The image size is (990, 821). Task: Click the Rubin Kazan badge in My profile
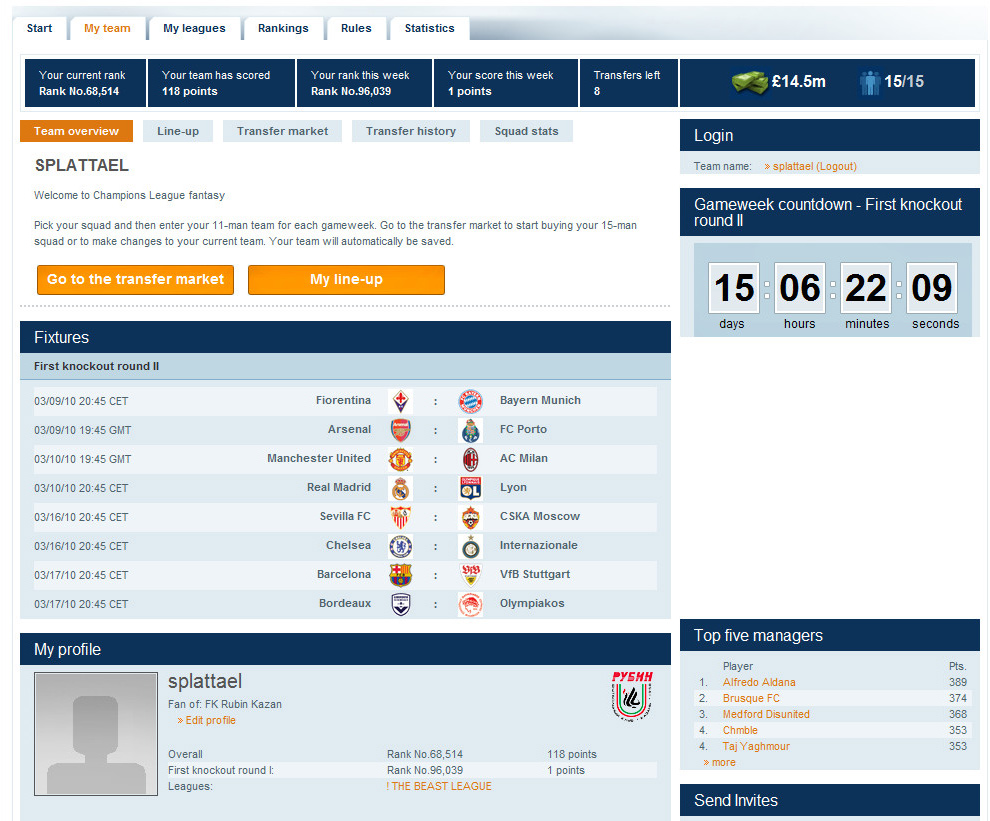(632, 696)
